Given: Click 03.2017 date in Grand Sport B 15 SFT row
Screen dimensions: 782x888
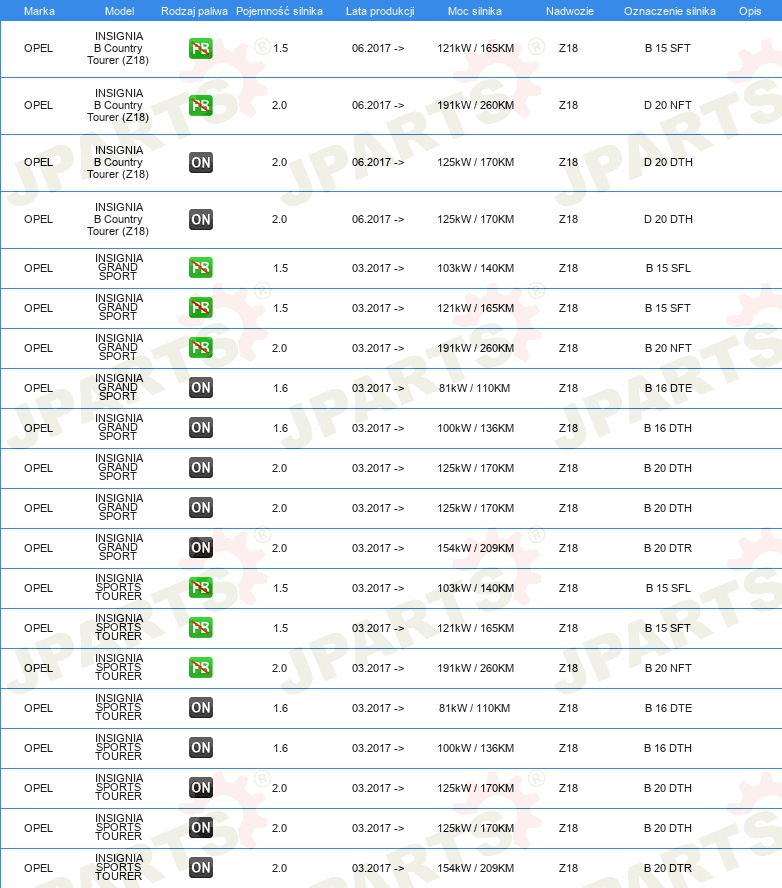Looking at the screenshot, I should 378,308.
